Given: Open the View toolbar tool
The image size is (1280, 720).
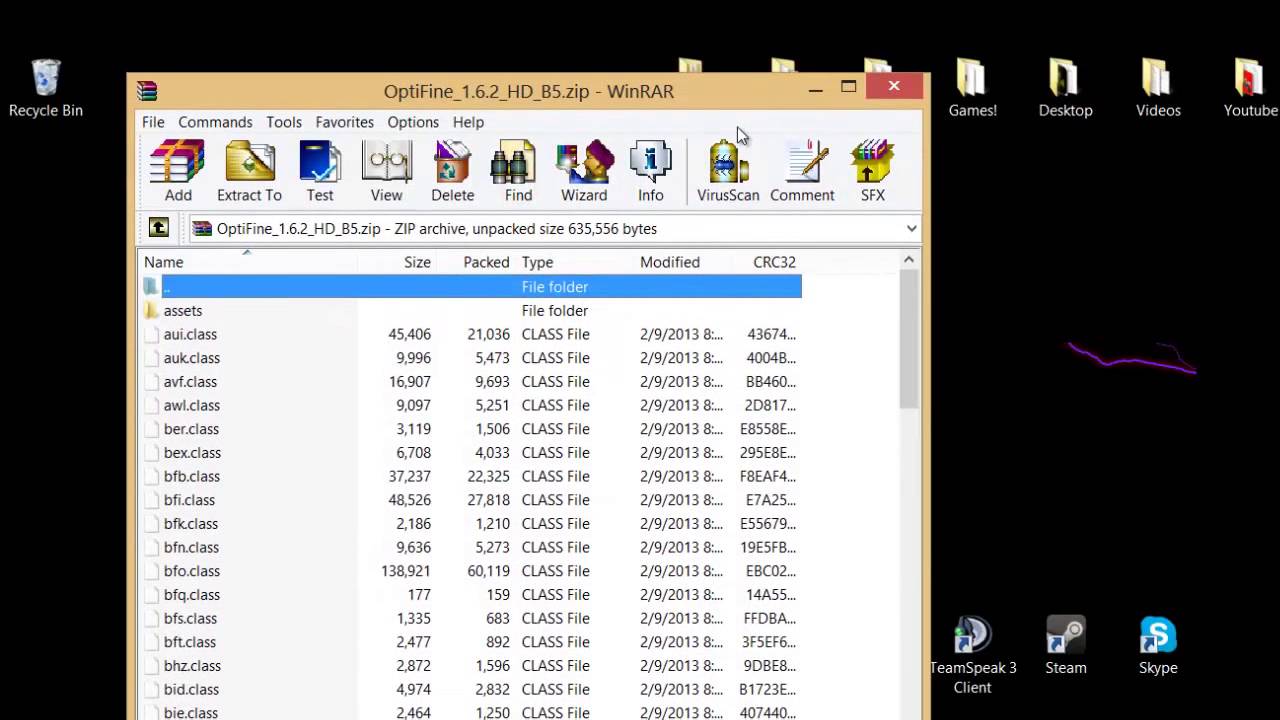Looking at the screenshot, I should (386, 171).
